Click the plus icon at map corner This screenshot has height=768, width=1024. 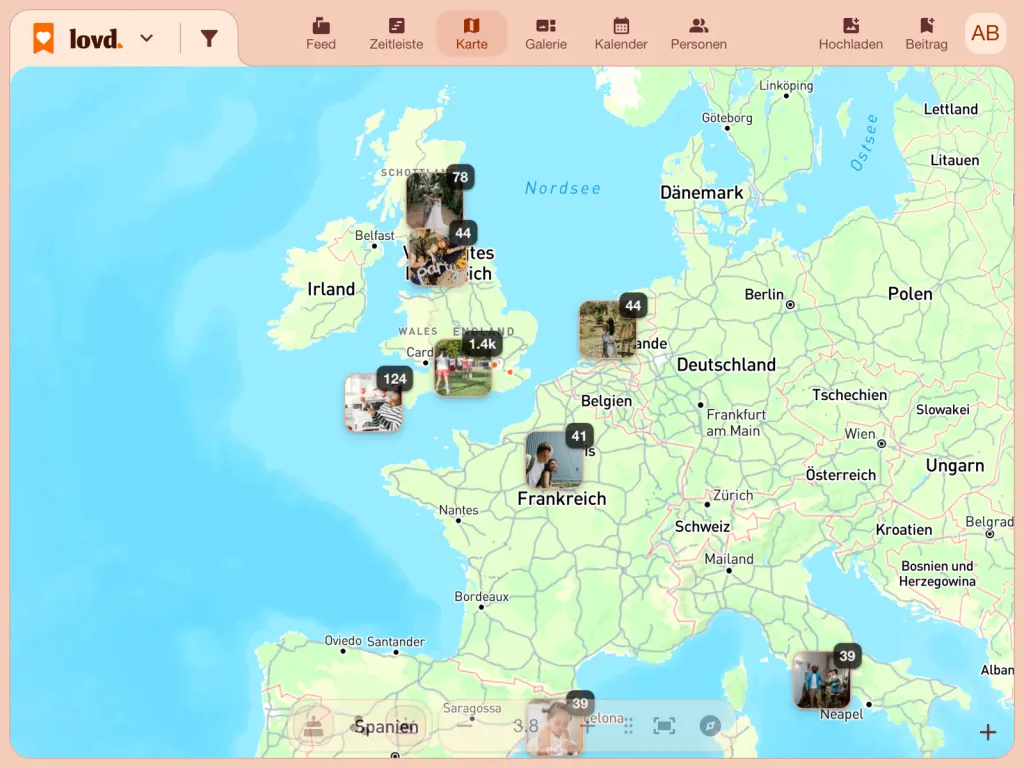988,733
